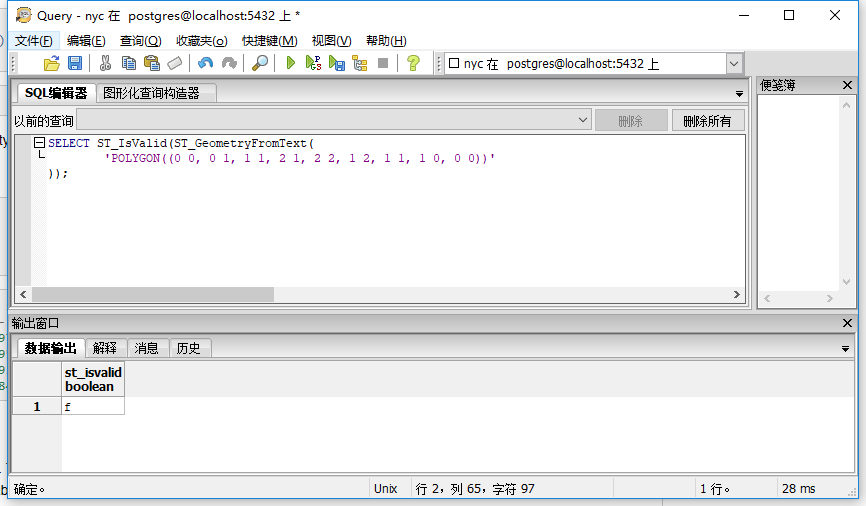Close the 输出窗口 output pane

[847, 323]
